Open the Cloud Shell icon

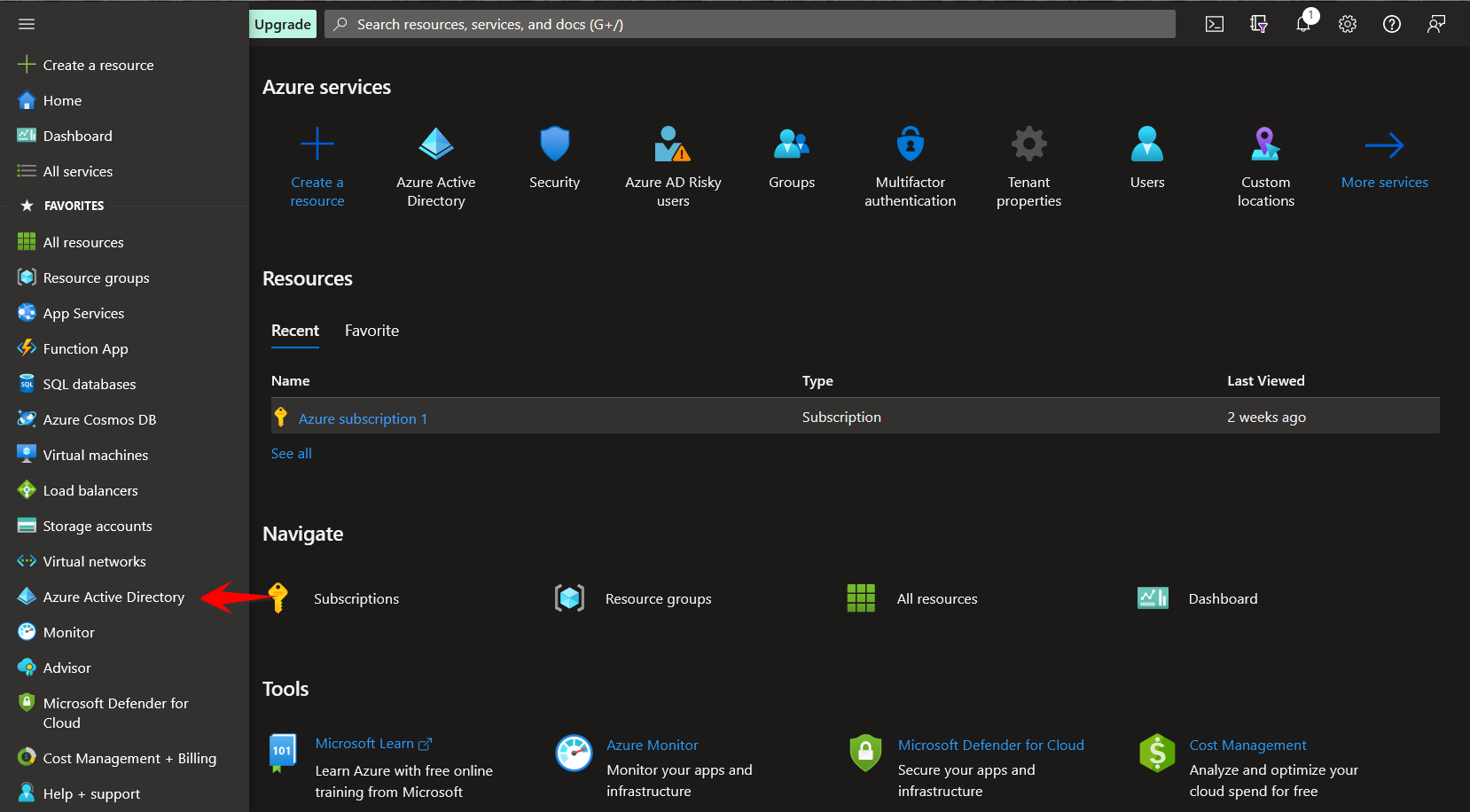click(x=1215, y=24)
